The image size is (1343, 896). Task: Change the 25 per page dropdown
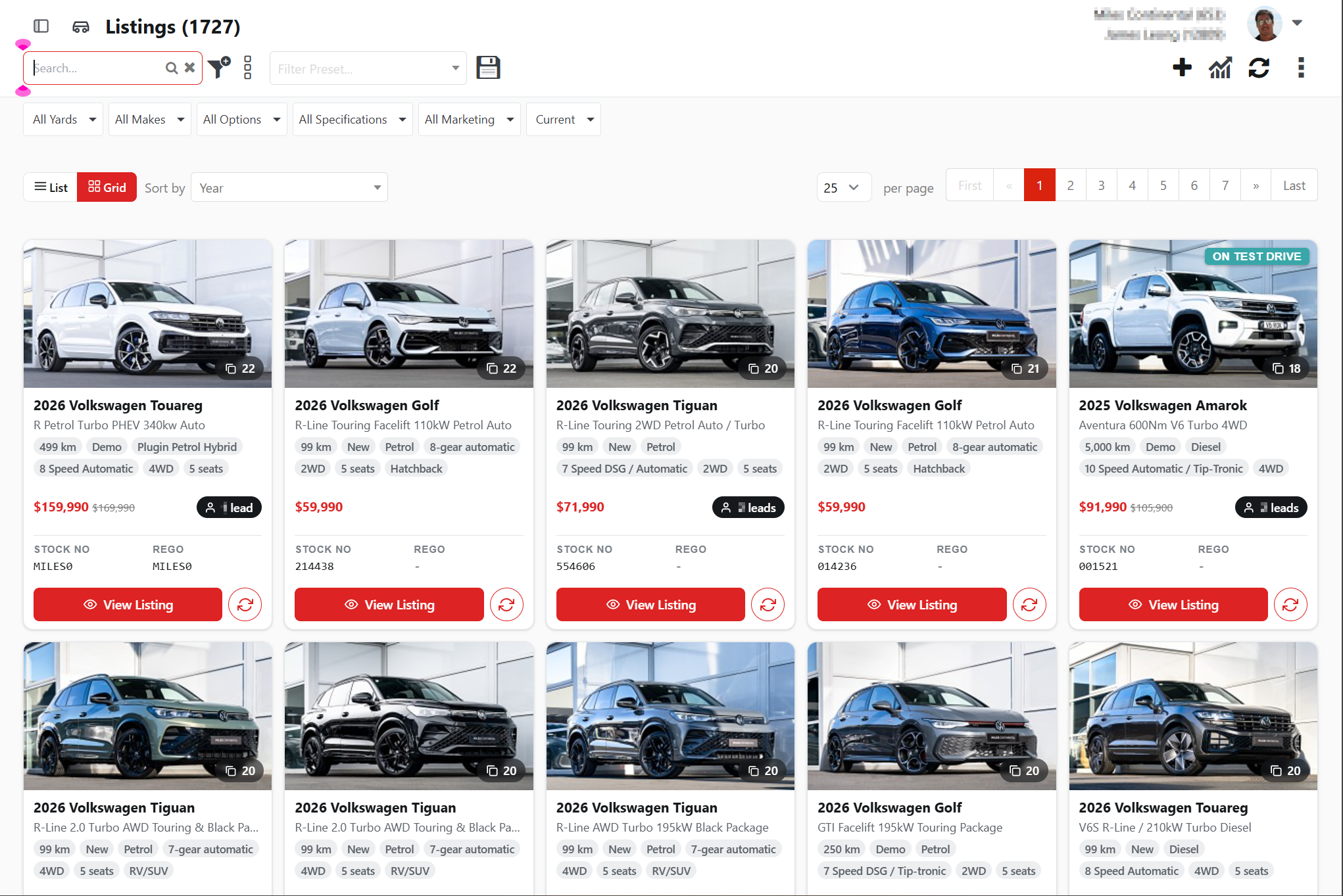[844, 188]
